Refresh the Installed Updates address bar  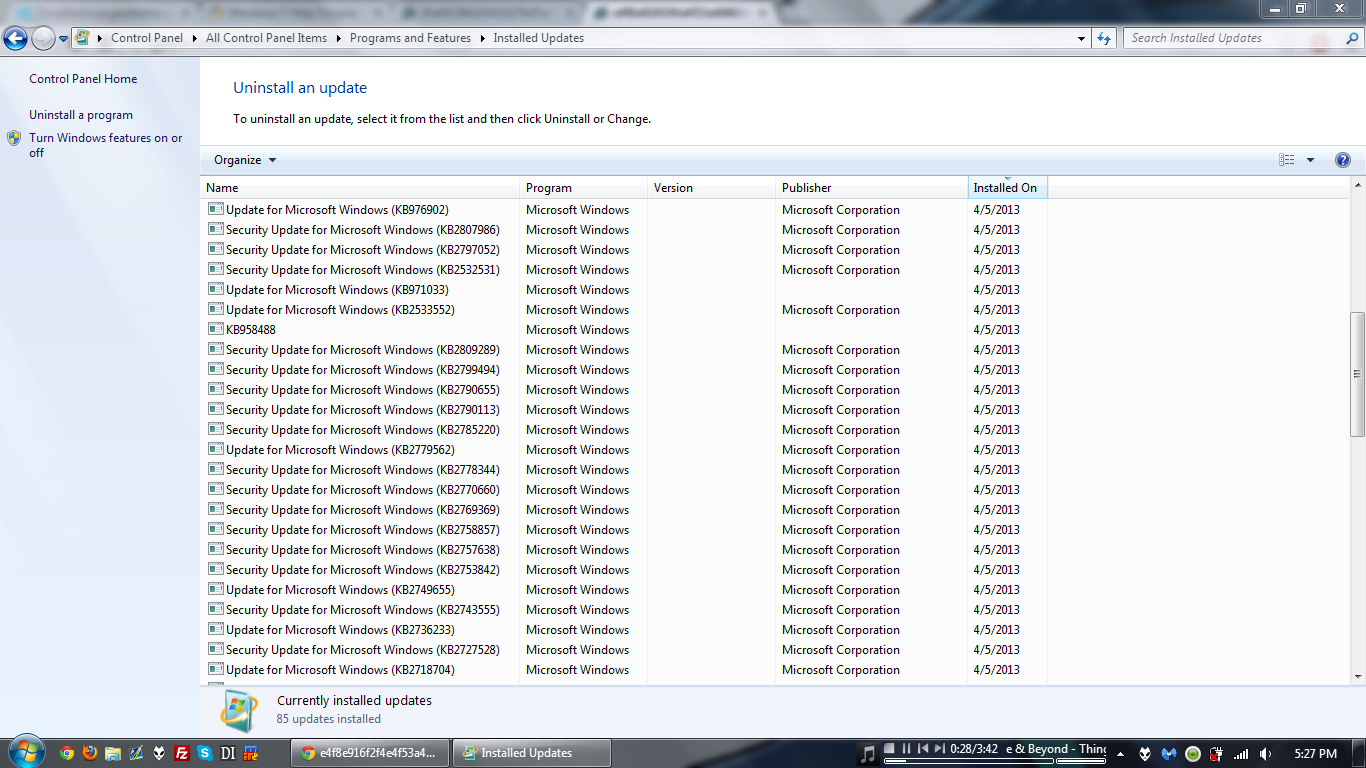pyautogui.click(x=1104, y=38)
